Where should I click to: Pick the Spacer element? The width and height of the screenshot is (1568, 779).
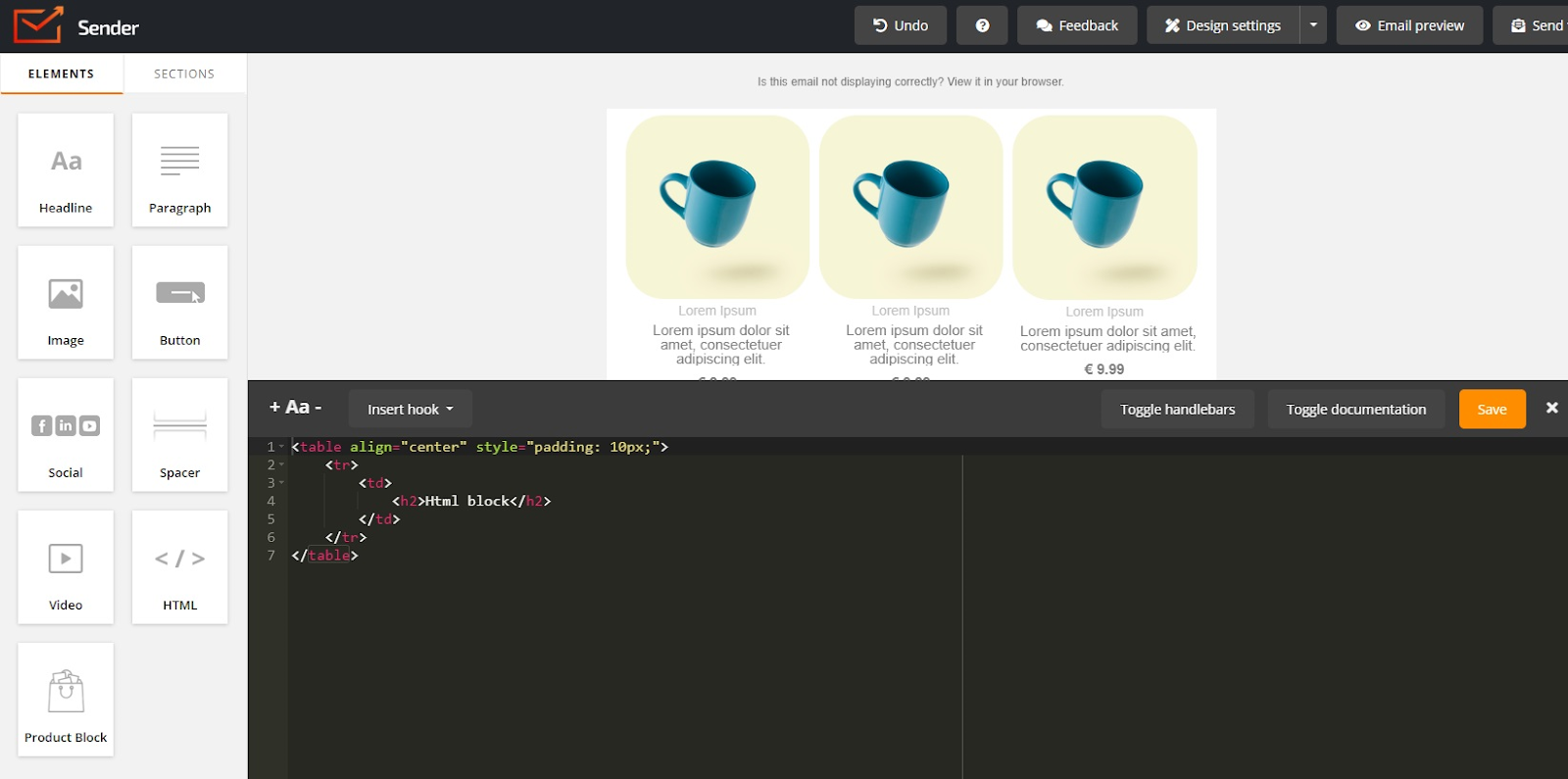[179, 435]
